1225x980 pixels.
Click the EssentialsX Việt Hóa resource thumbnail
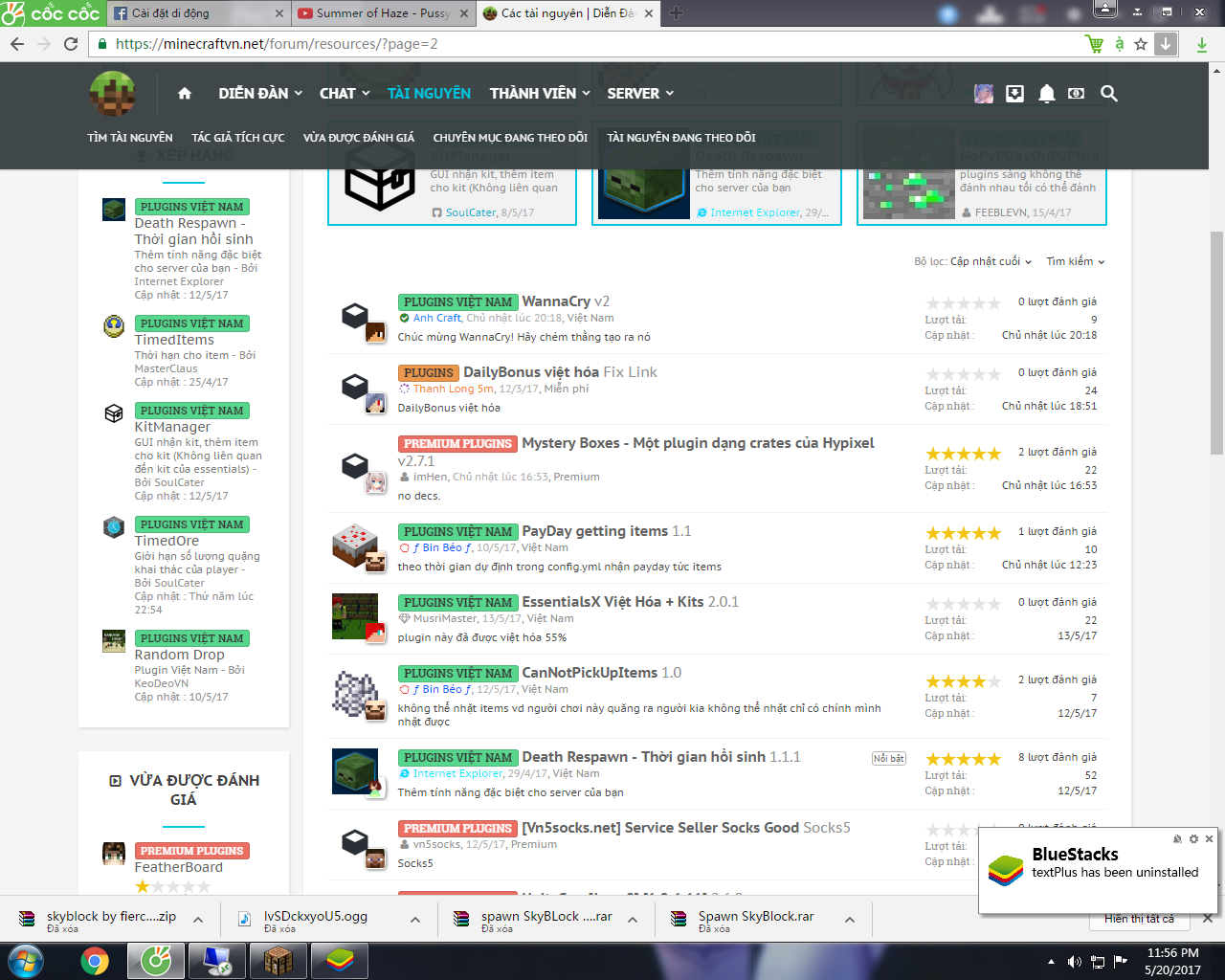click(x=355, y=615)
